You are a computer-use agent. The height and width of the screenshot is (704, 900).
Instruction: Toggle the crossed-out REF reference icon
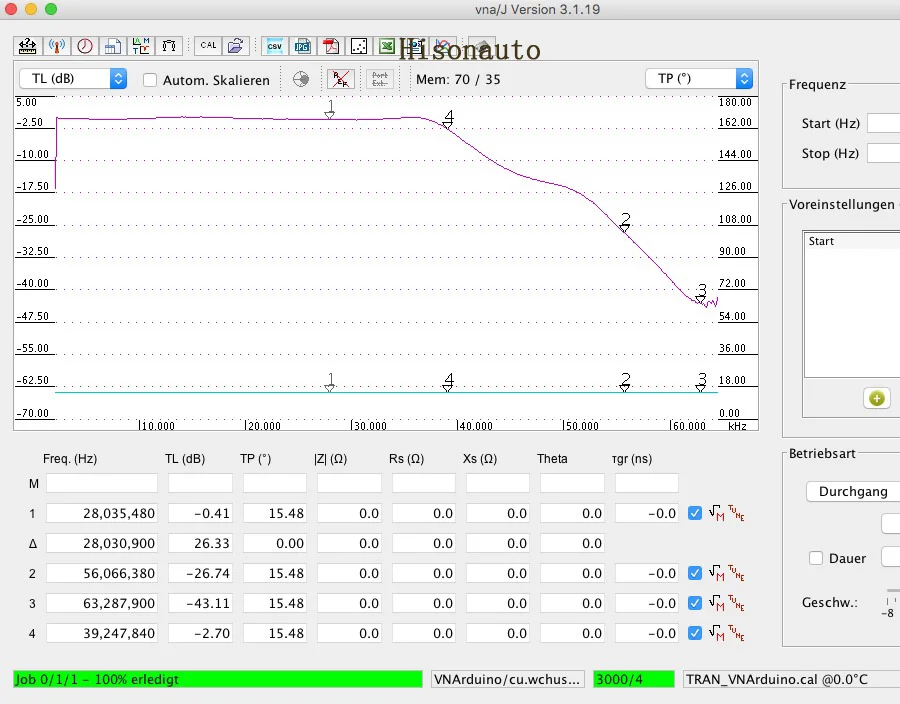[x=340, y=79]
